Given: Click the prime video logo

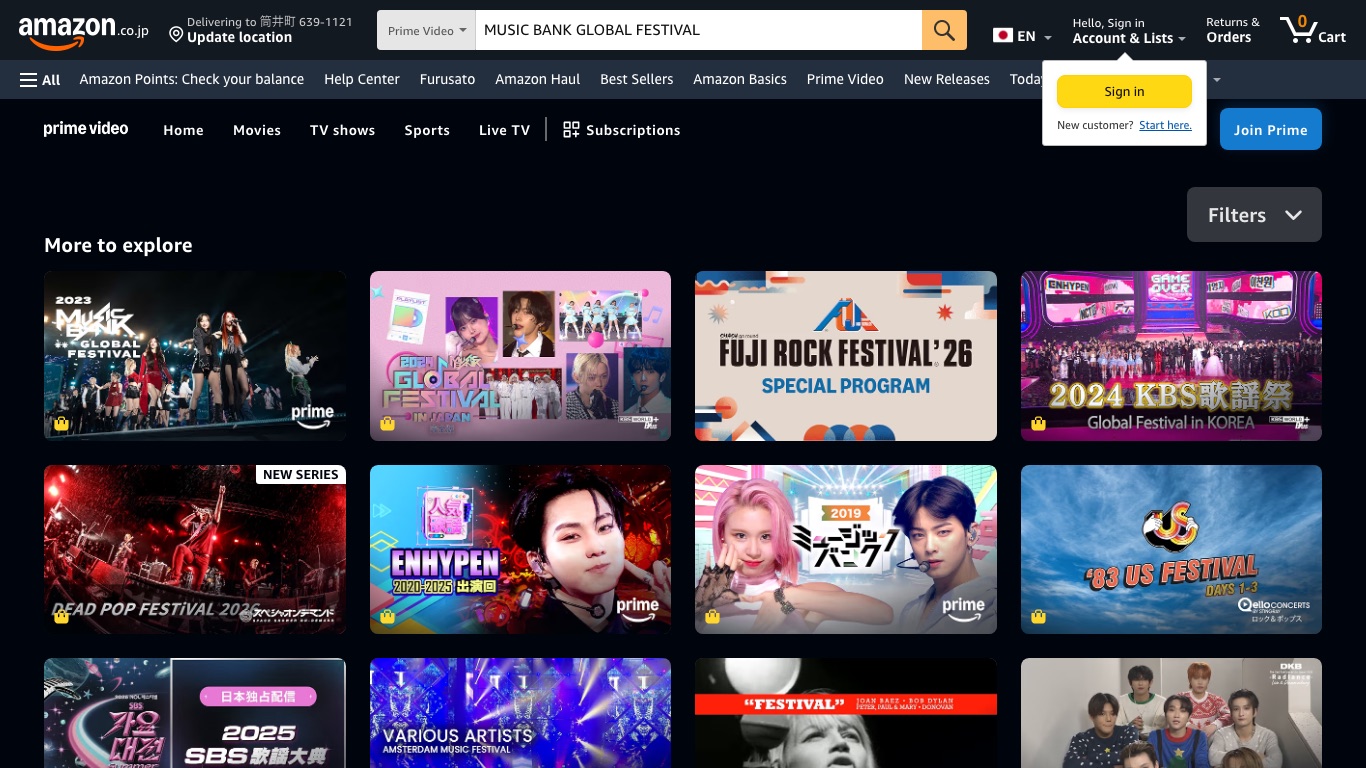Looking at the screenshot, I should coord(86,128).
